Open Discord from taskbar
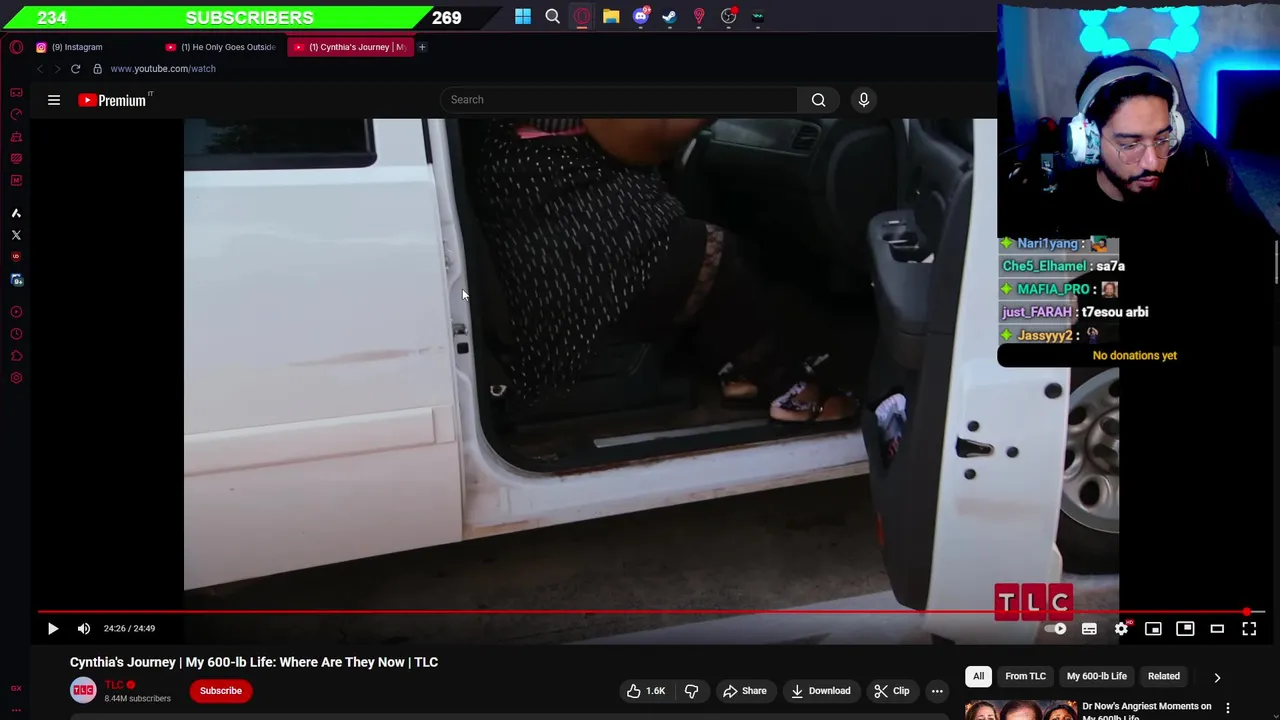The image size is (1280, 720). [x=641, y=16]
